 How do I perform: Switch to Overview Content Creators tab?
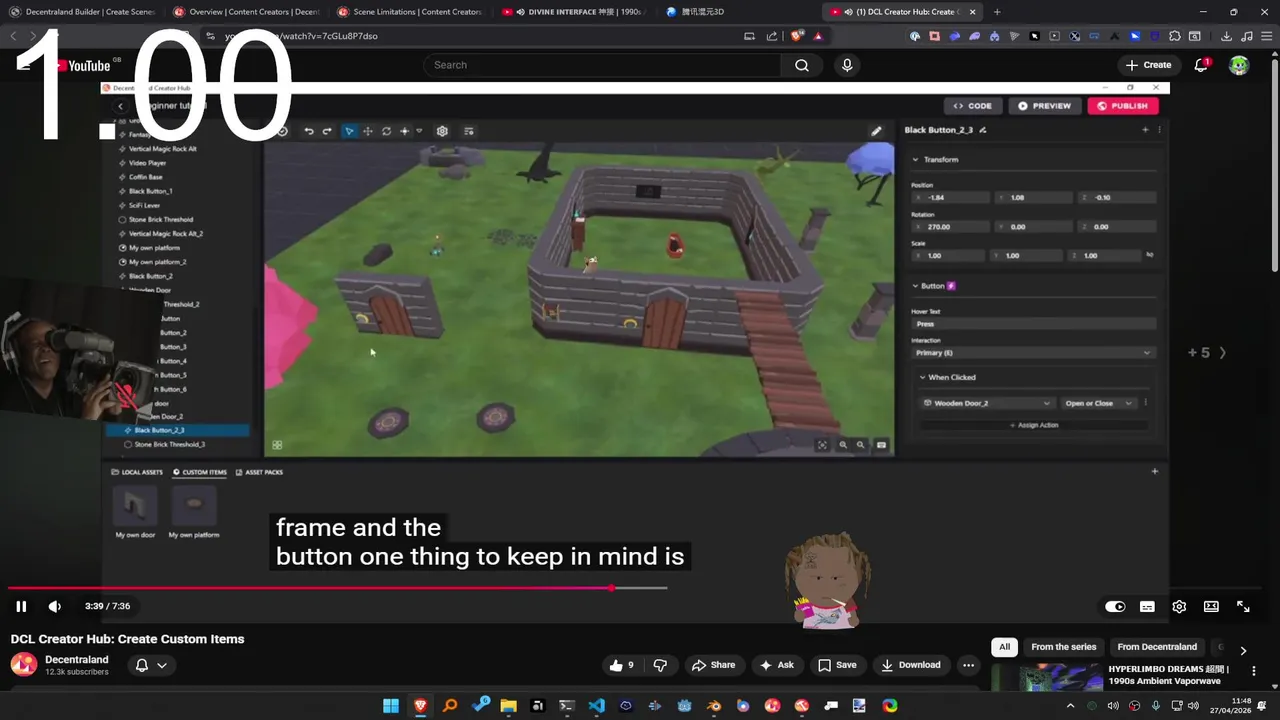[246, 12]
